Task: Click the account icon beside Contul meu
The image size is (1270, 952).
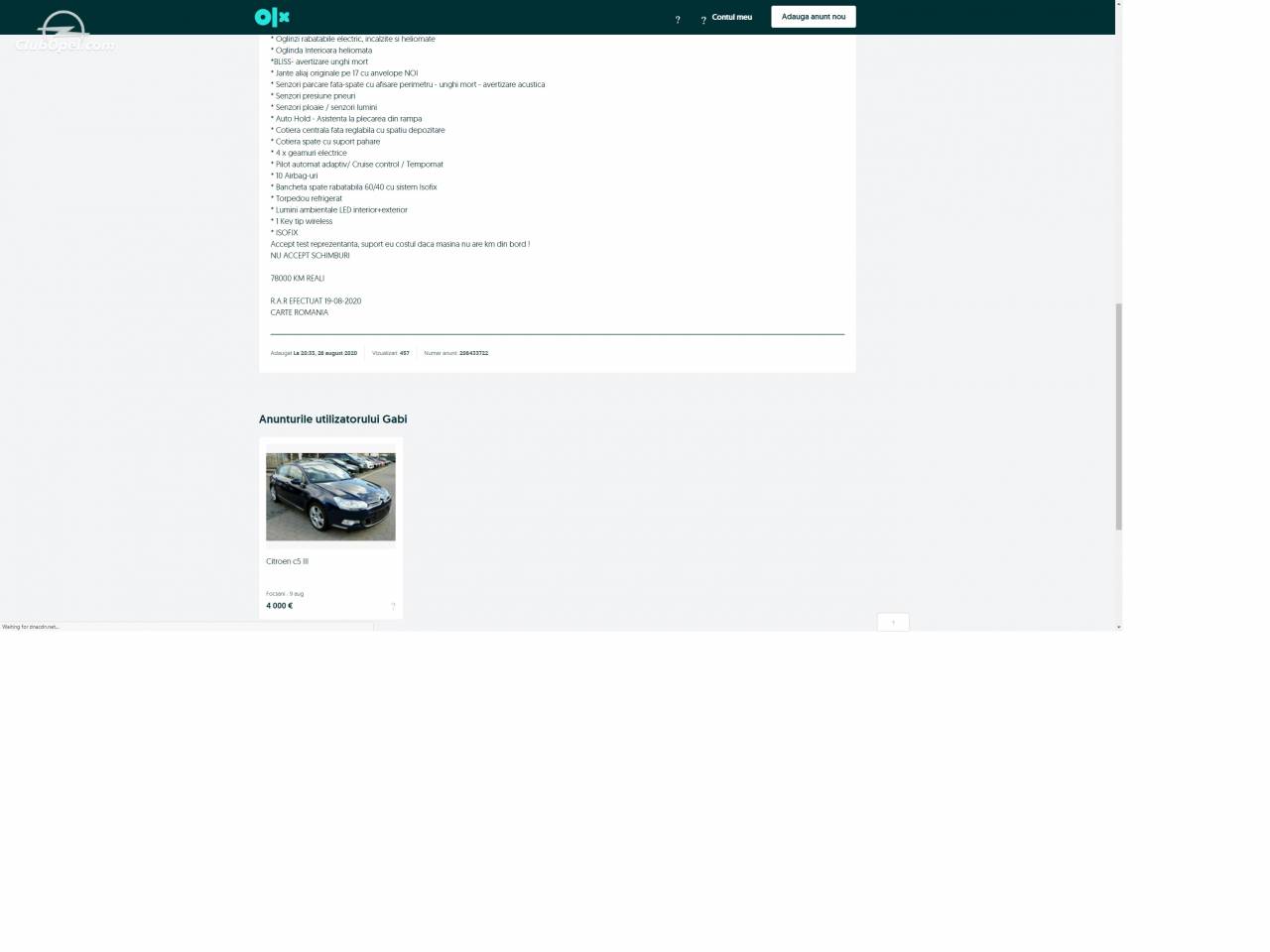Action: pyautogui.click(x=703, y=20)
